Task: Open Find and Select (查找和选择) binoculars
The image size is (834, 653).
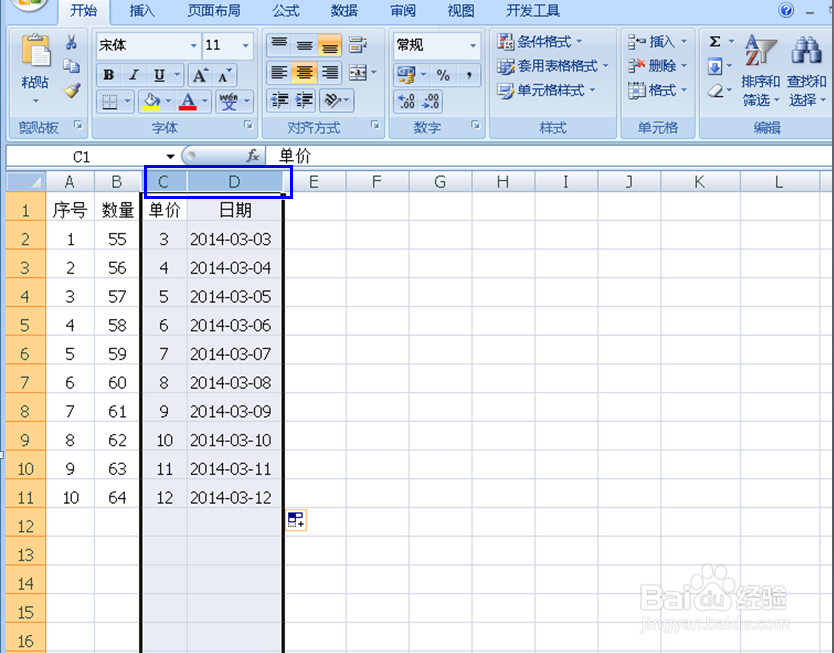Action: click(806, 70)
